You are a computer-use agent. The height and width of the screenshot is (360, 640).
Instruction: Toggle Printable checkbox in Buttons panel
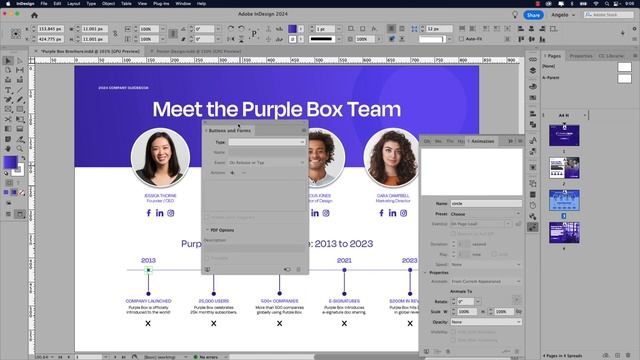(x=207, y=258)
